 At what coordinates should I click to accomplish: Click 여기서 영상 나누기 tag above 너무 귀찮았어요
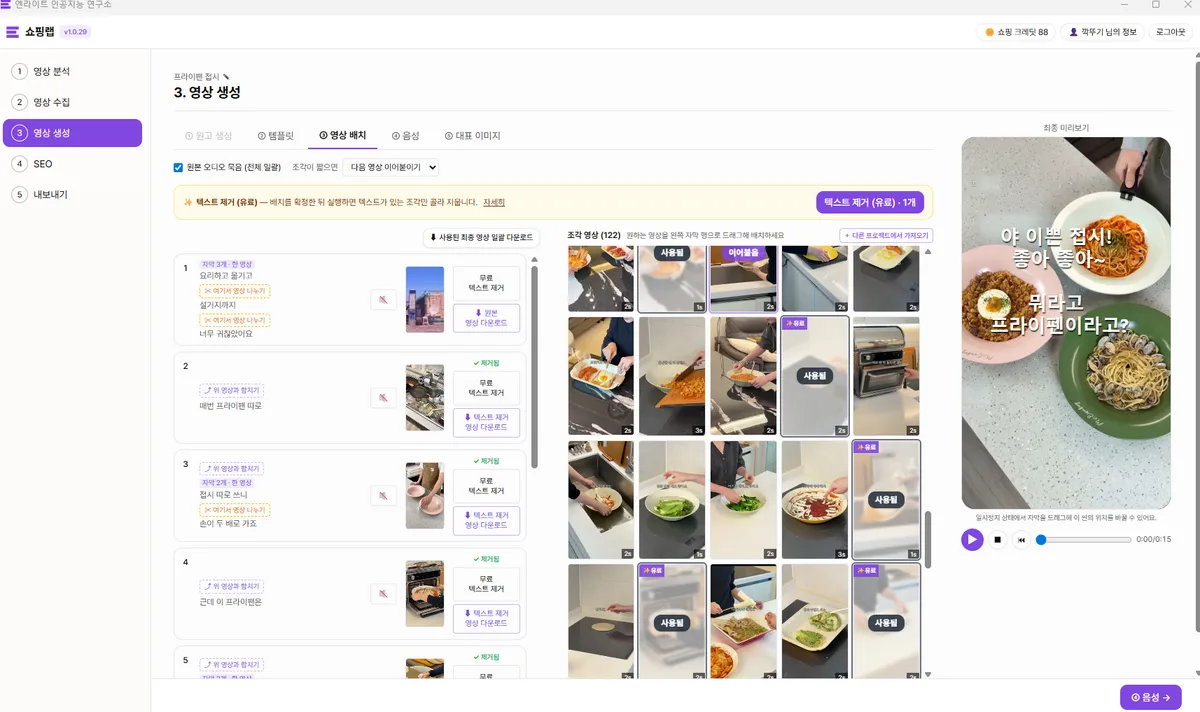tap(235, 320)
